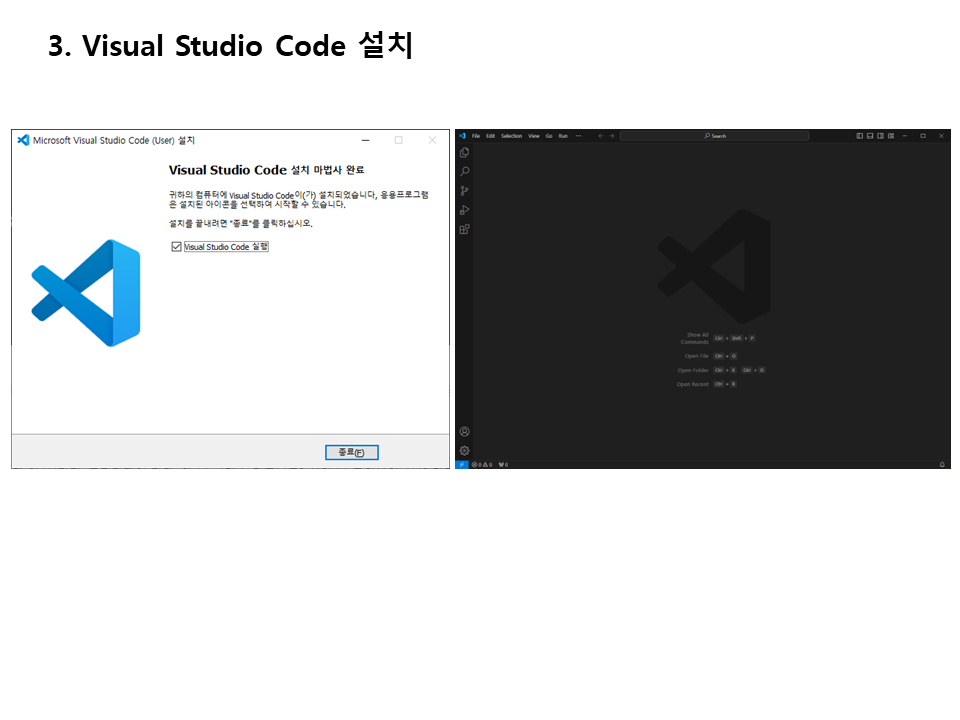
Task: Open the Source Control view
Action: pyautogui.click(x=465, y=191)
